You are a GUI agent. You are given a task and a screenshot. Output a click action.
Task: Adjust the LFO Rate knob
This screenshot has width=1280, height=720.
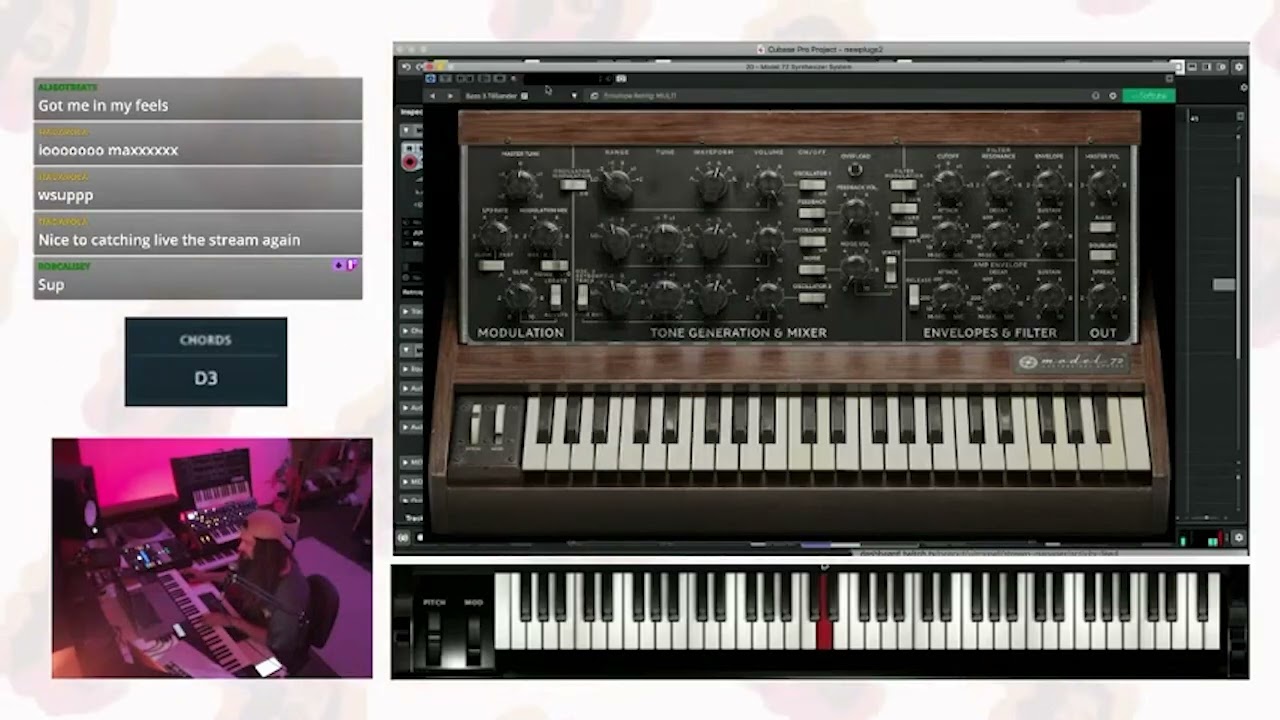pyautogui.click(x=495, y=236)
